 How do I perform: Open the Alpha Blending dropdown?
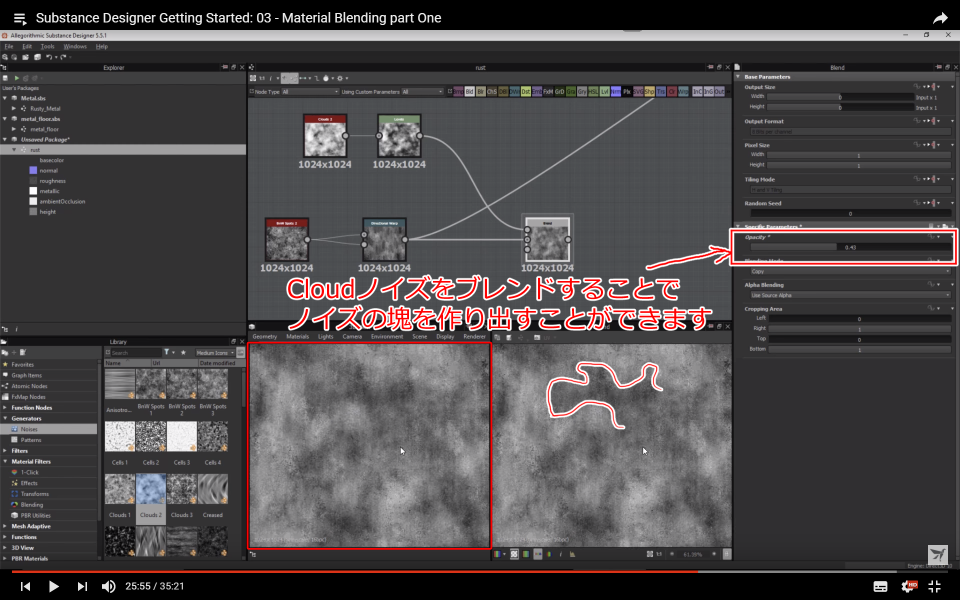(x=850, y=295)
